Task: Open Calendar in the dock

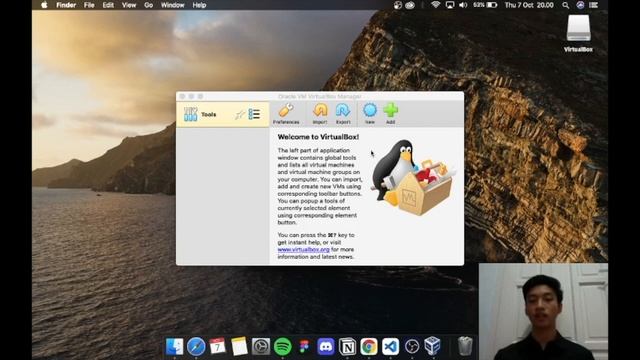Action: tap(218, 347)
